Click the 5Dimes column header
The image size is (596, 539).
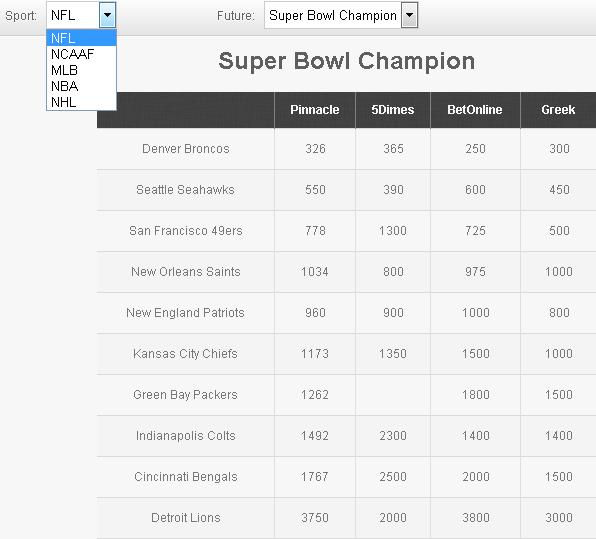click(x=393, y=110)
